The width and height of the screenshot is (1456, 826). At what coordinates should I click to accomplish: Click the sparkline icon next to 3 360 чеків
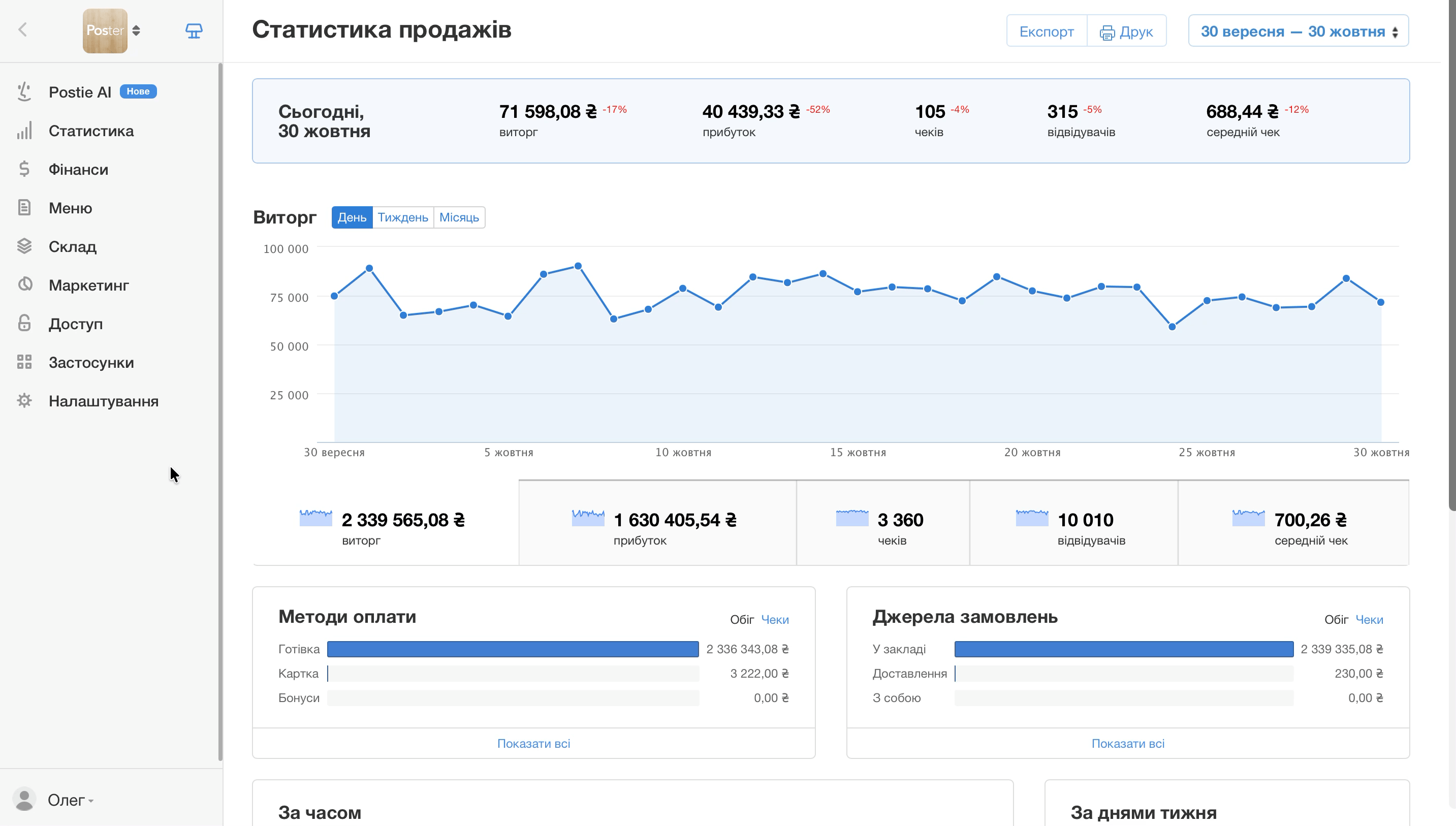852,518
